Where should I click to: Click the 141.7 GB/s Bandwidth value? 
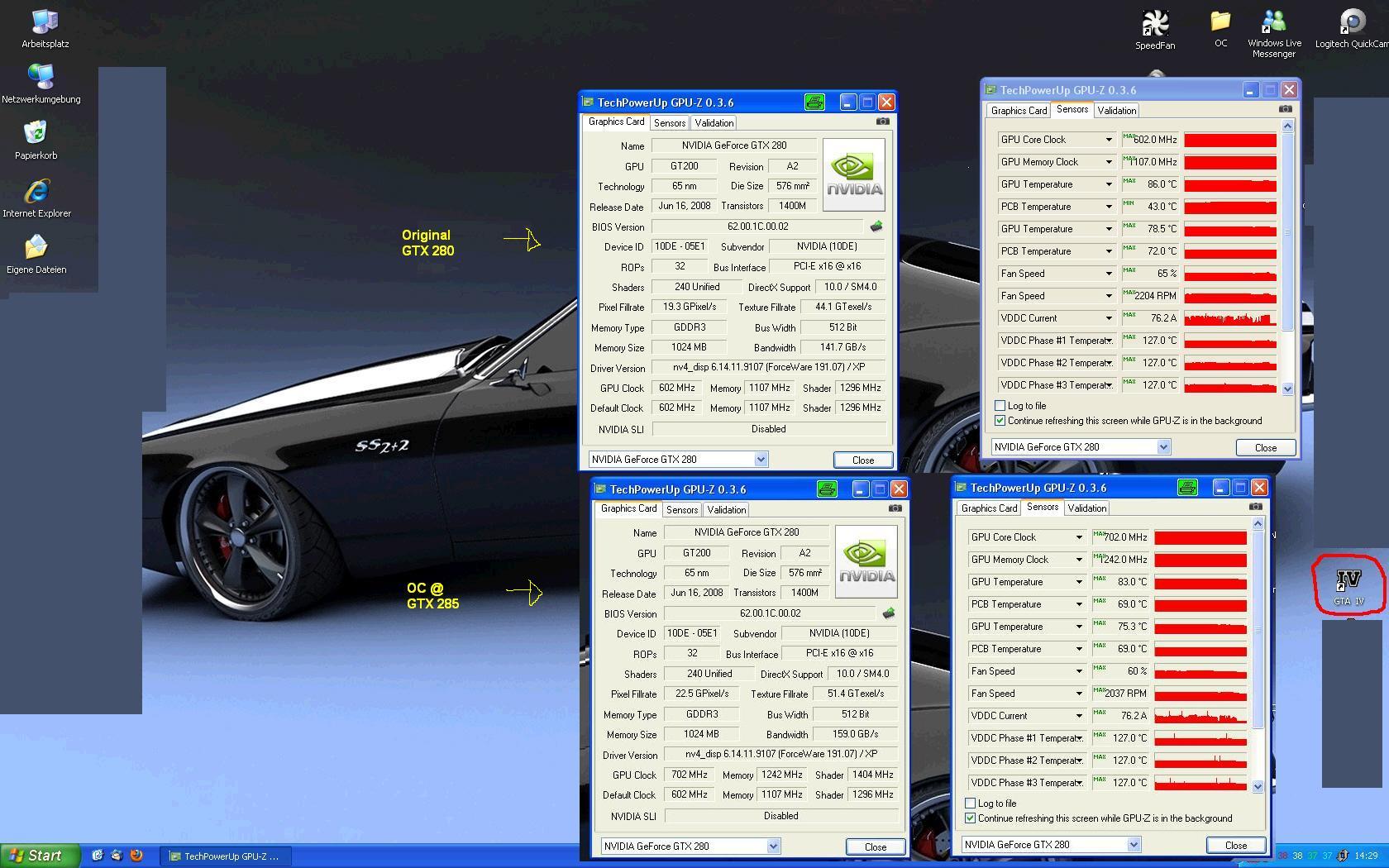(842, 347)
